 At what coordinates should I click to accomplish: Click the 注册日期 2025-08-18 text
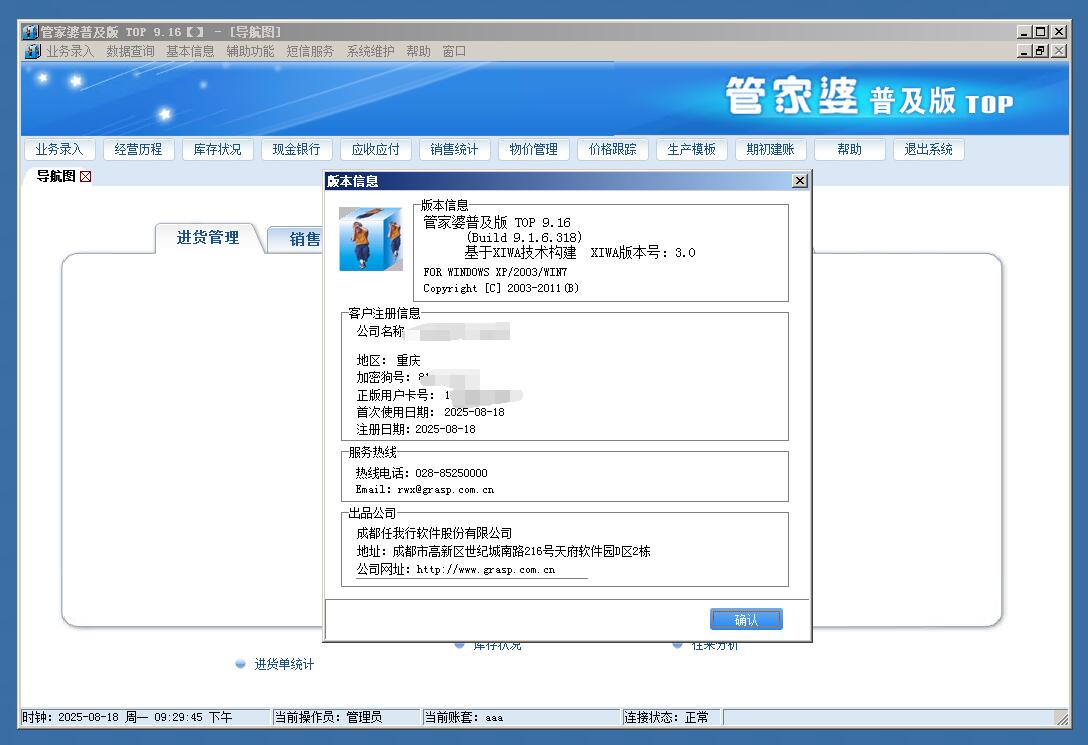point(416,429)
